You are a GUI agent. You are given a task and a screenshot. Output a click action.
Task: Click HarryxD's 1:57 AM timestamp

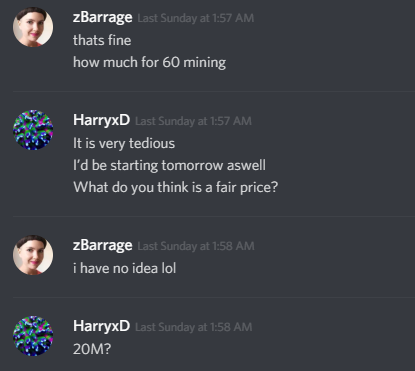point(193,121)
